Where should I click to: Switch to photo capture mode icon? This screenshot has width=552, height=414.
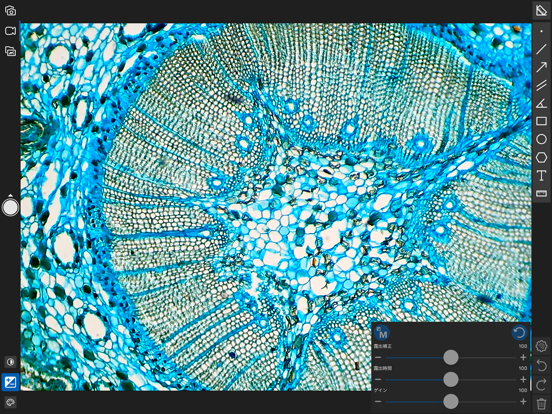[x=10, y=11]
